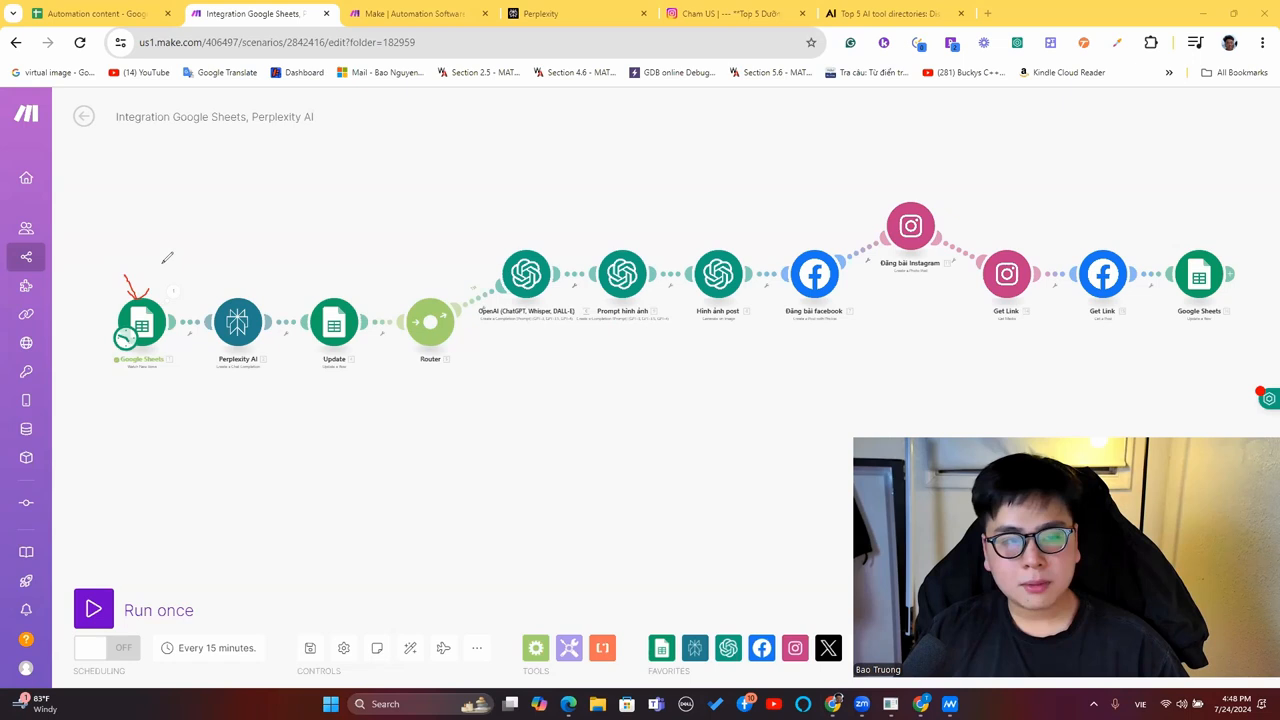
Task: Open Data stores database icon in sidebar
Action: [x=26, y=429]
